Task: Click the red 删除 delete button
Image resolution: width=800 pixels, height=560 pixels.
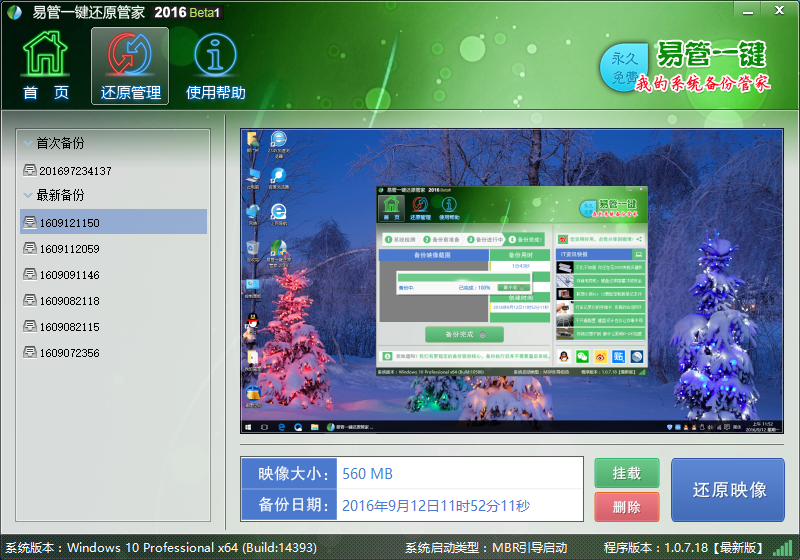Action: tap(627, 507)
